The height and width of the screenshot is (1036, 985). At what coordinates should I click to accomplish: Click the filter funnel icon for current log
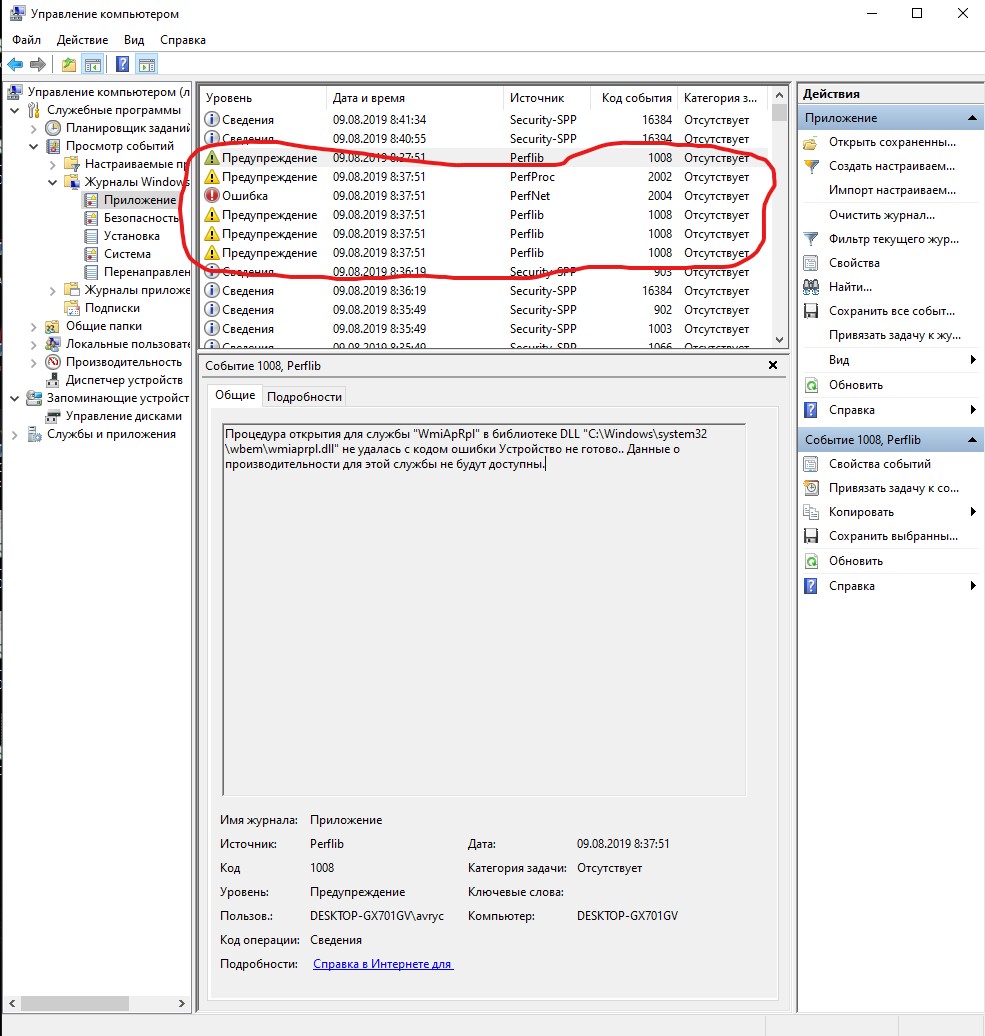[x=811, y=239]
